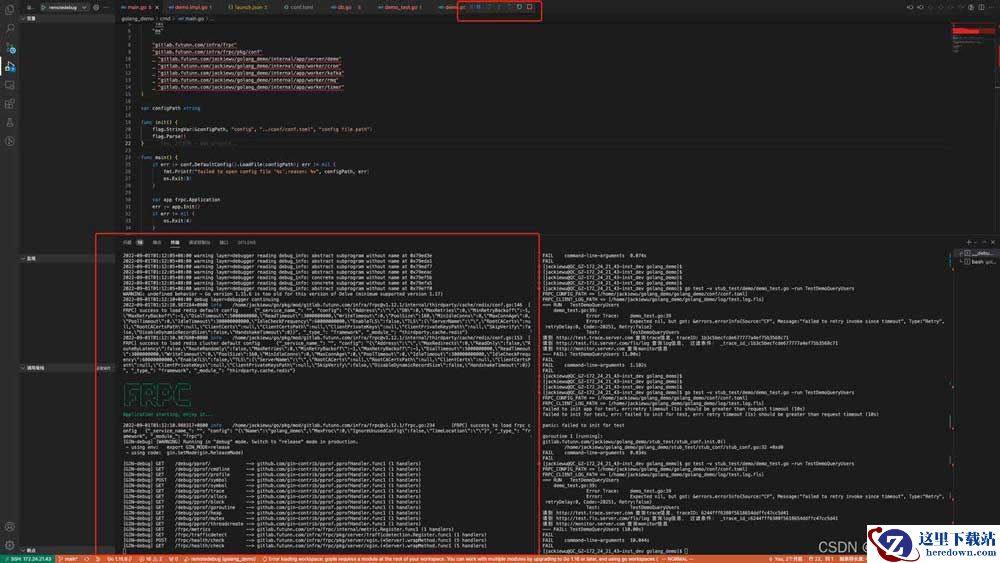Expand the Call Stack section

click(67, 368)
